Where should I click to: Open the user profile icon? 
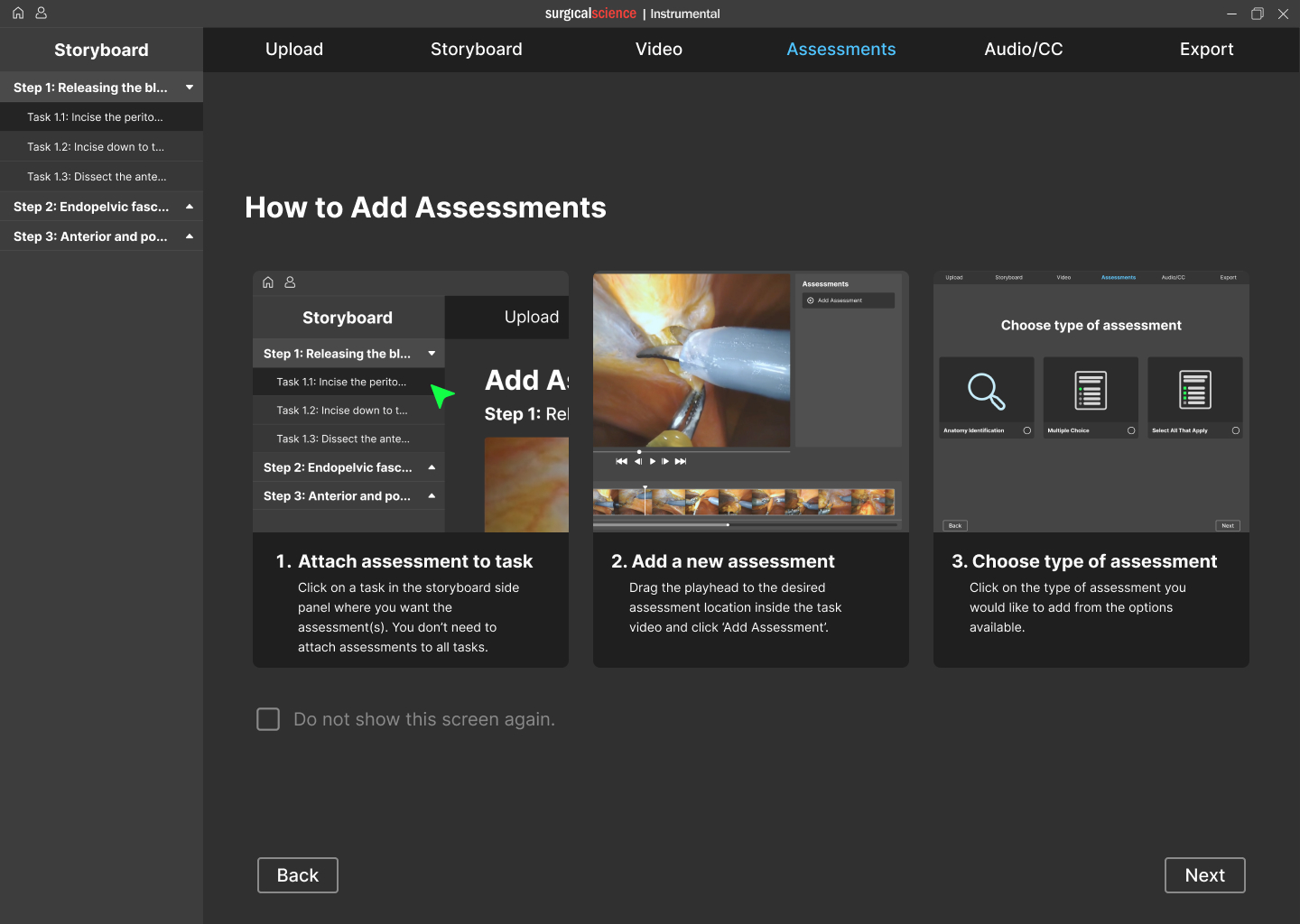(41, 14)
